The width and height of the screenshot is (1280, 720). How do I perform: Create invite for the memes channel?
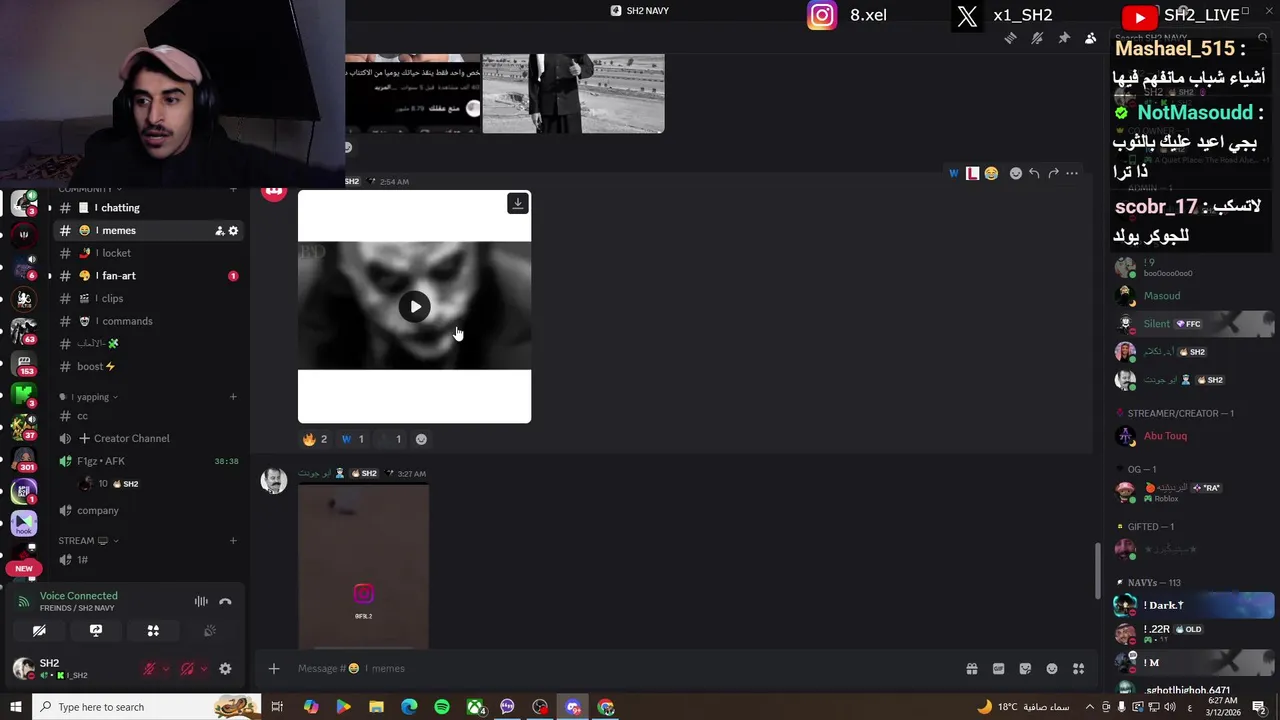[219, 231]
